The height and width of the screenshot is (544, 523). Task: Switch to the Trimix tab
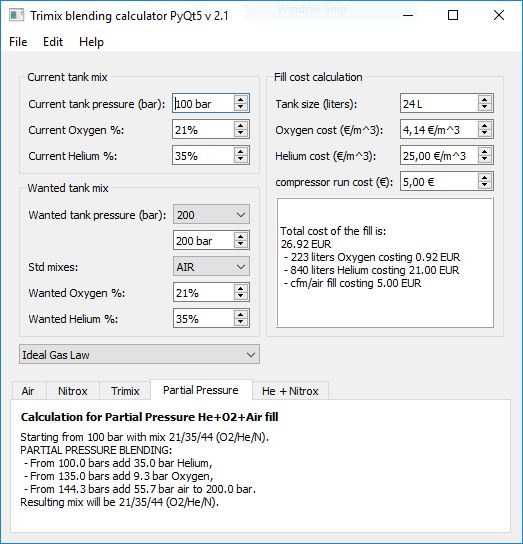(x=125, y=391)
